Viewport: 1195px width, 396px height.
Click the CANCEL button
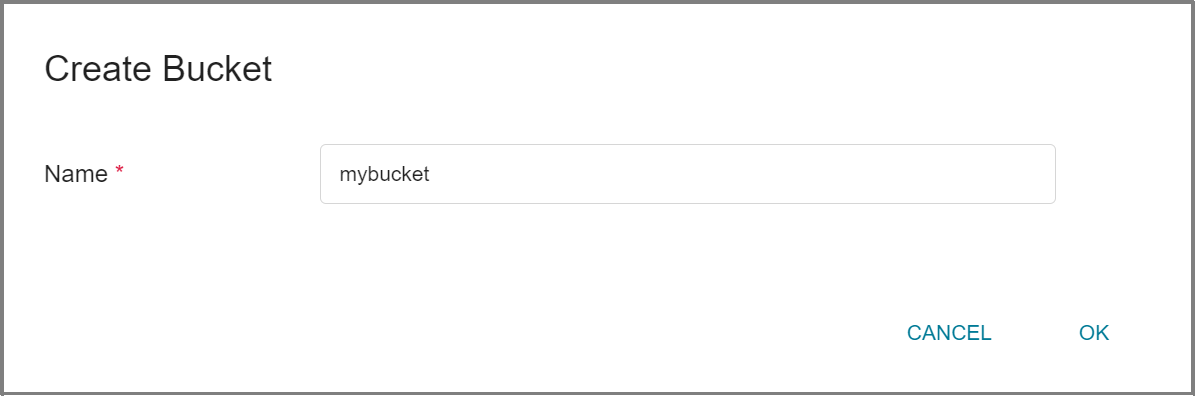pyautogui.click(x=949, y=333)
